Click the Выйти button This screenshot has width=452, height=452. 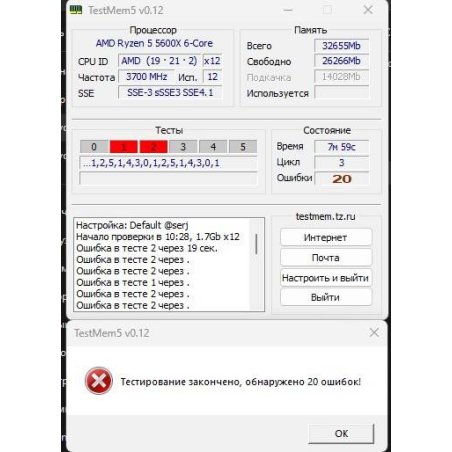pos(326,297)
